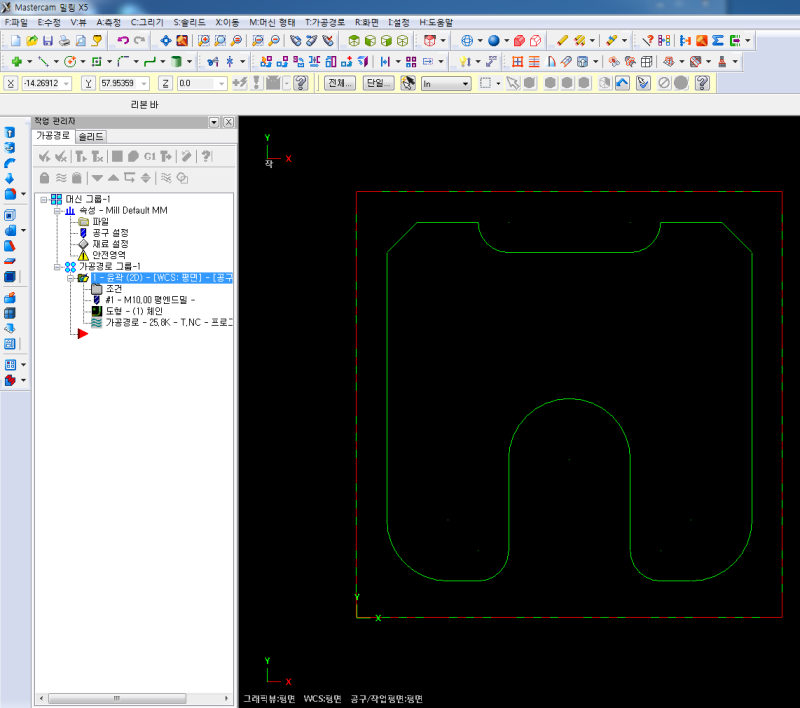Click the G1 post process icon
Viewport: 800px width, 708px height.
149,156
